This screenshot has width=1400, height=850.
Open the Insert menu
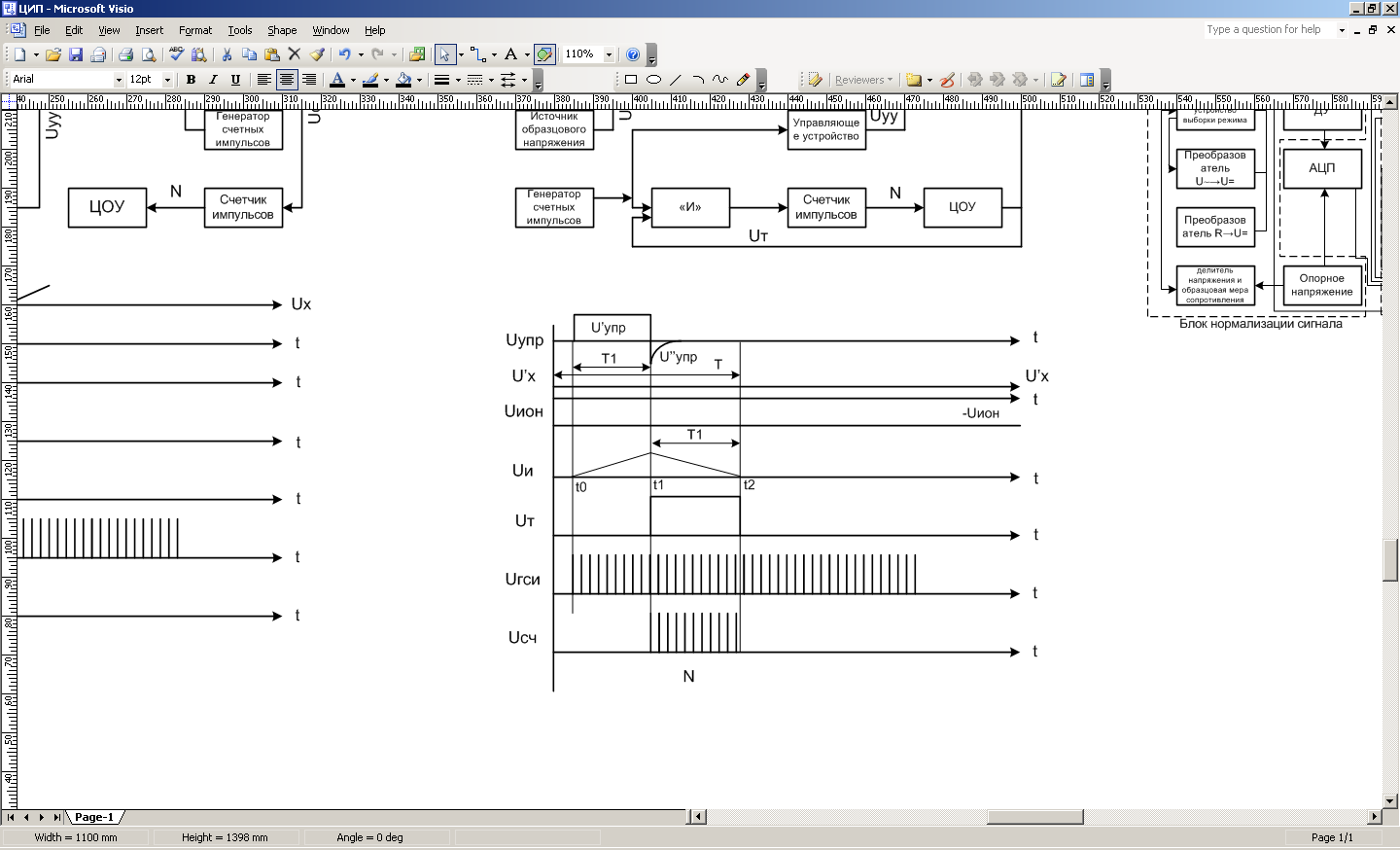(150, 30)
